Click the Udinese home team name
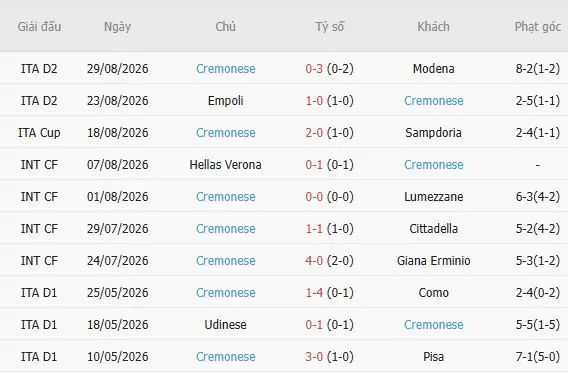The height and width of the screenshot is (373, 568). (x=225, y=324)
